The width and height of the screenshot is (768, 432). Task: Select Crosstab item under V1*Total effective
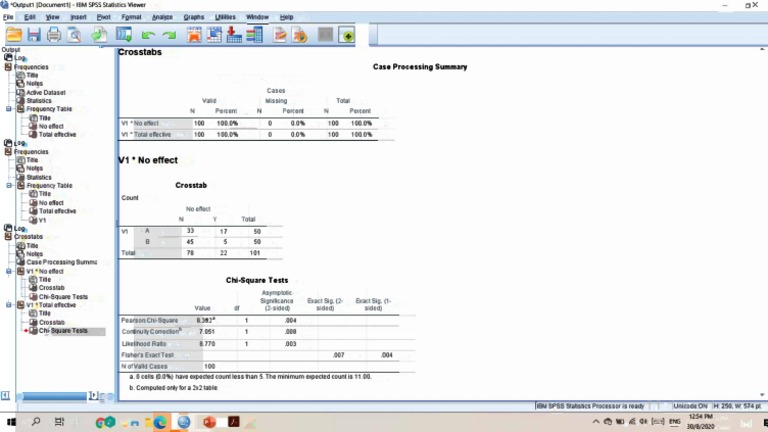point(51,322)
